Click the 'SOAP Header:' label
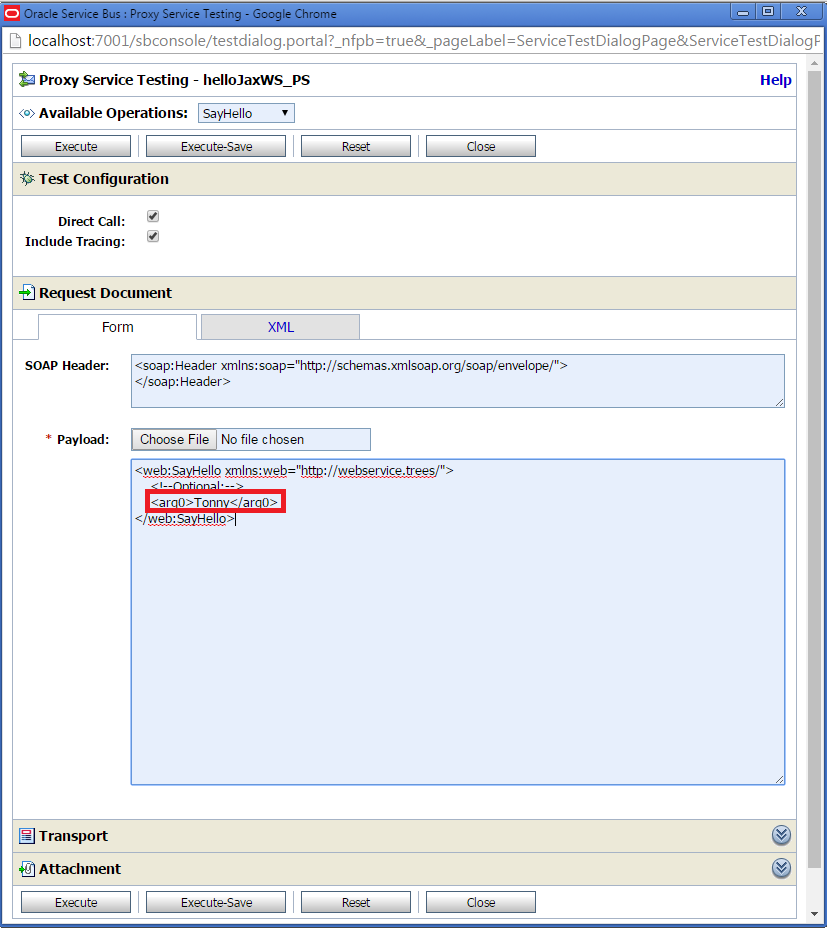Viewport: 827px width, 933px height. pos(67,365)
